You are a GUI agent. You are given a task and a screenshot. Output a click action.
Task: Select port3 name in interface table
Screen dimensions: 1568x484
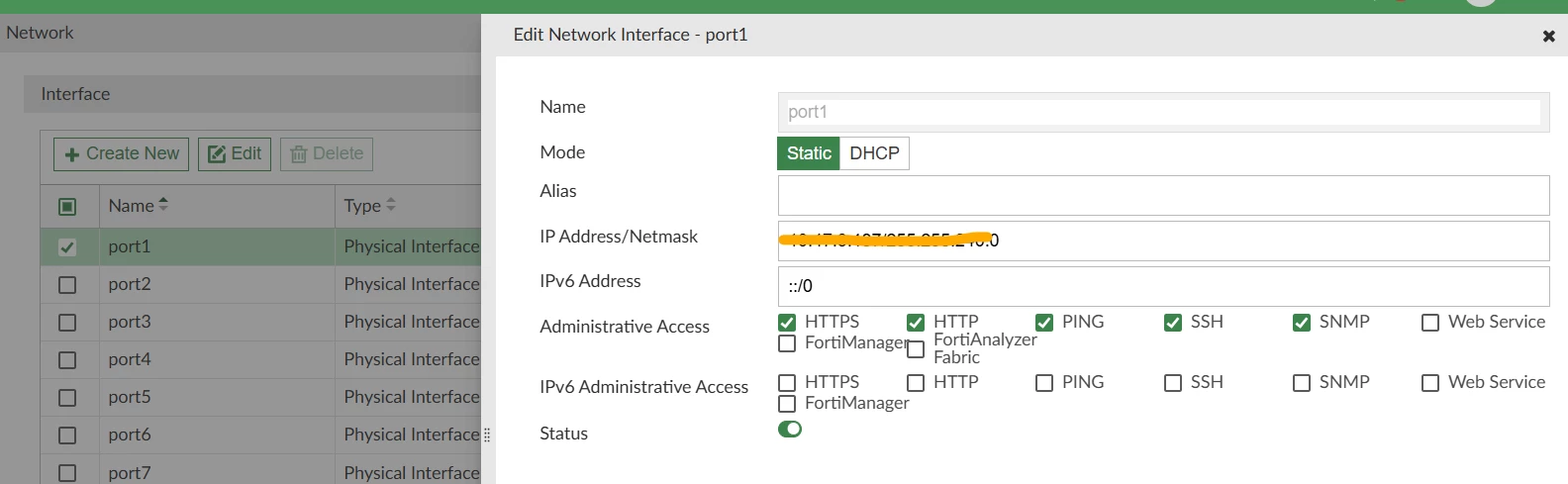pos(130,322)
